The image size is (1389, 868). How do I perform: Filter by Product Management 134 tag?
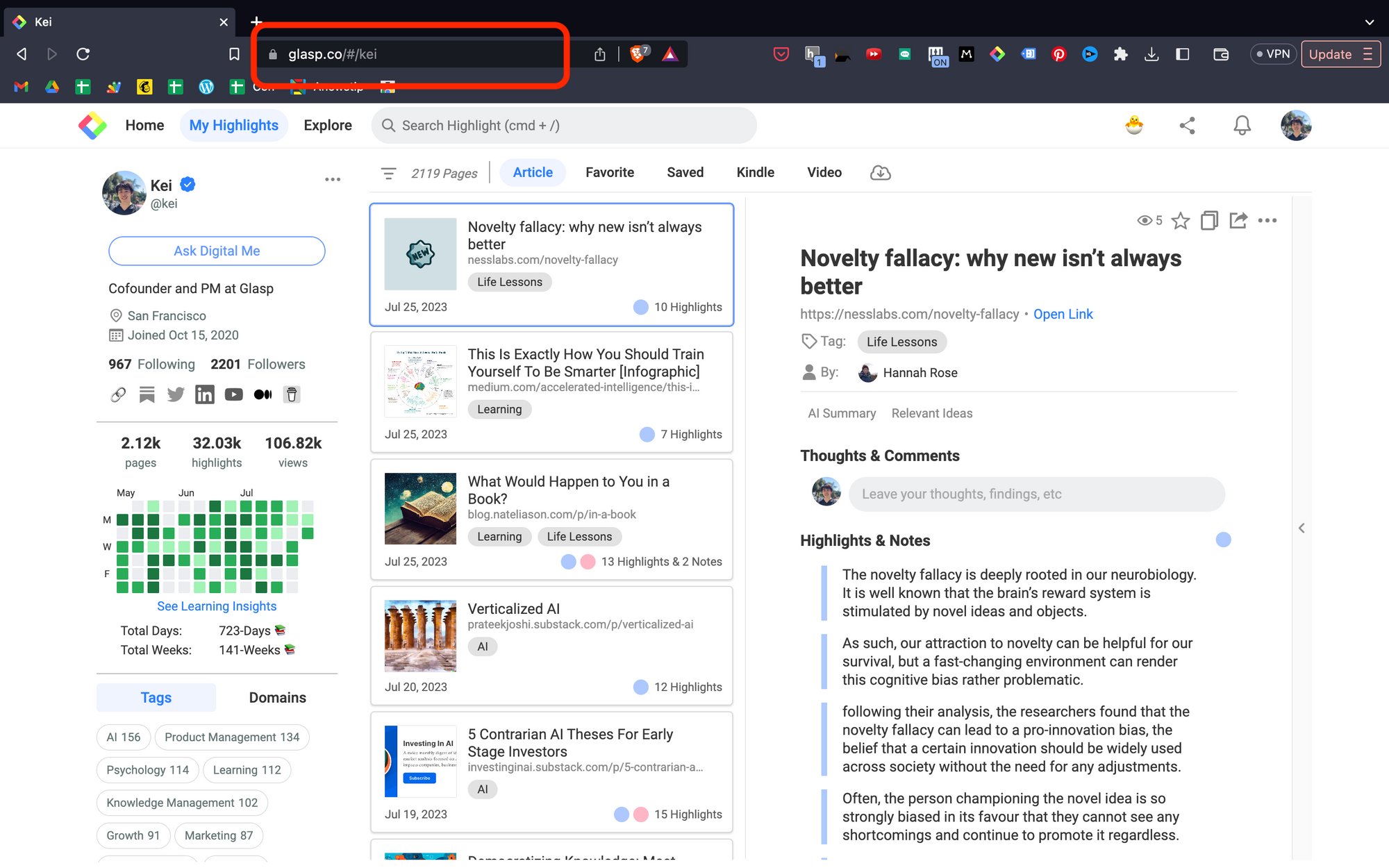tap(232, 737)
